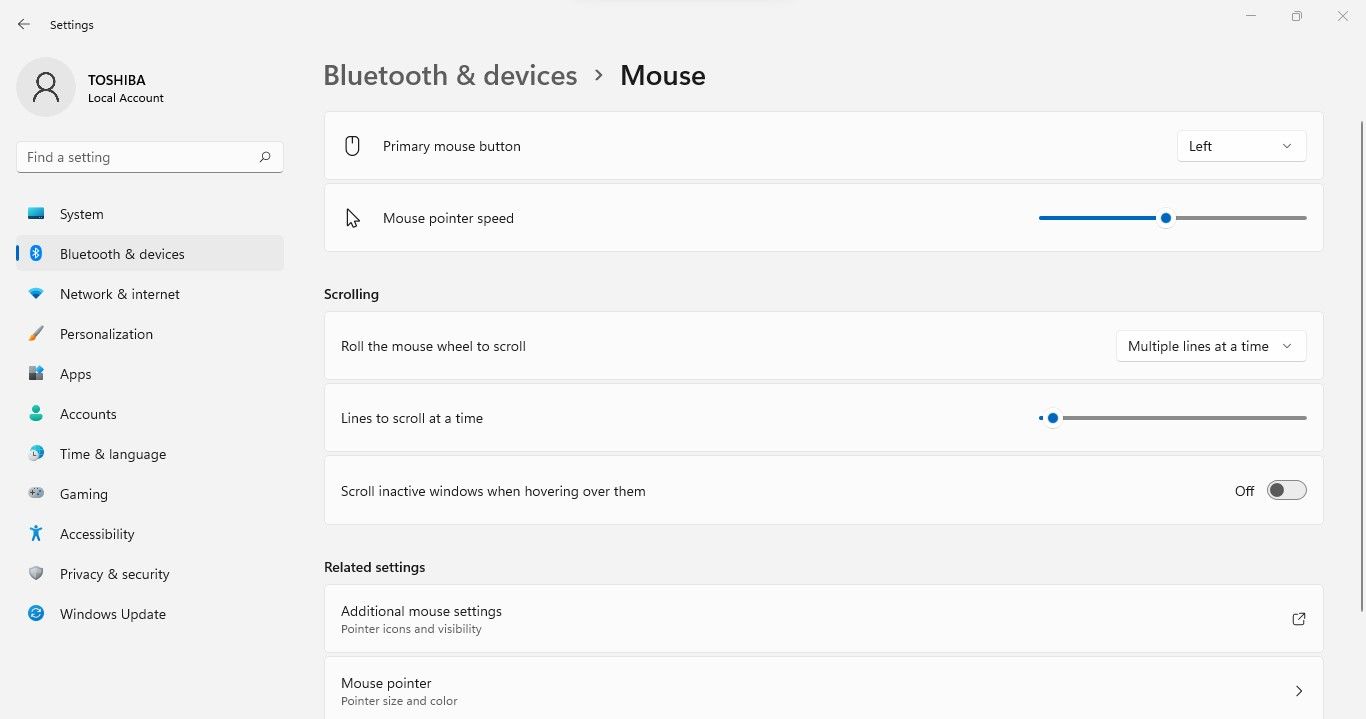Click the search magnifier in Find a setting
The height and width of the screenshot is (719, 1366).
coord(265,157)
